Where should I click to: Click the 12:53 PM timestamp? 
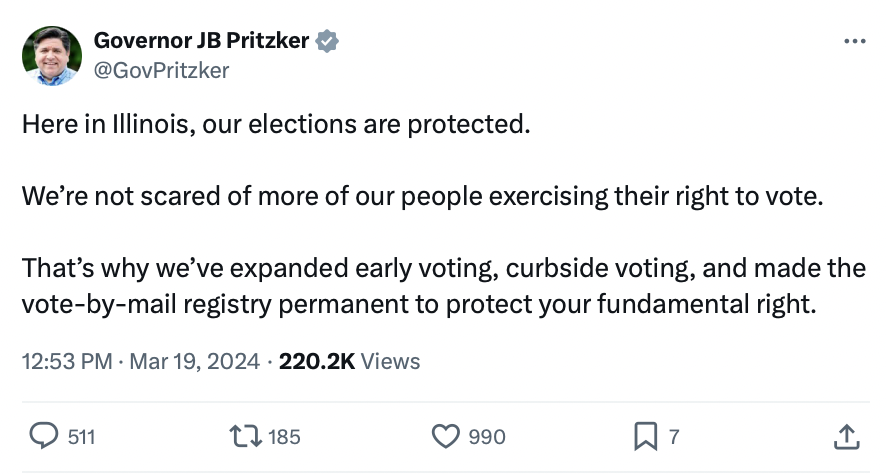66,361
